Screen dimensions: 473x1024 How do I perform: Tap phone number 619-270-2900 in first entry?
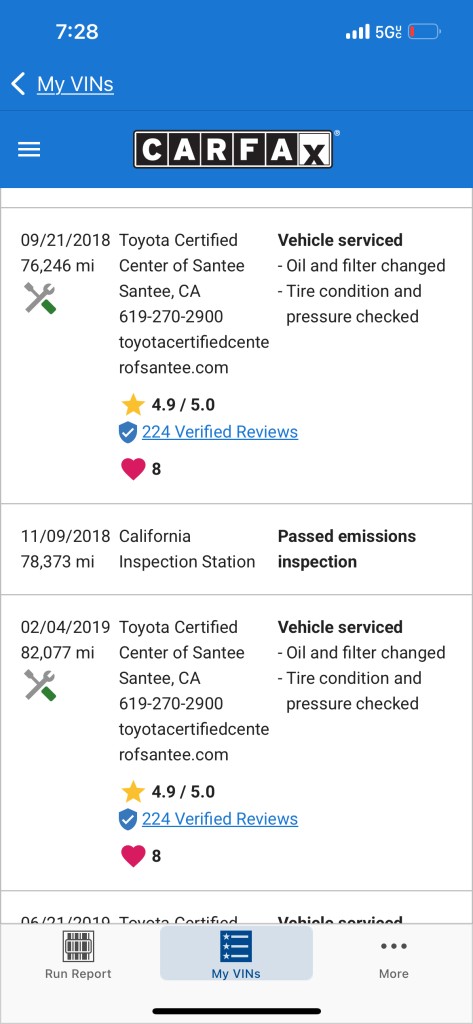(171, 317)
